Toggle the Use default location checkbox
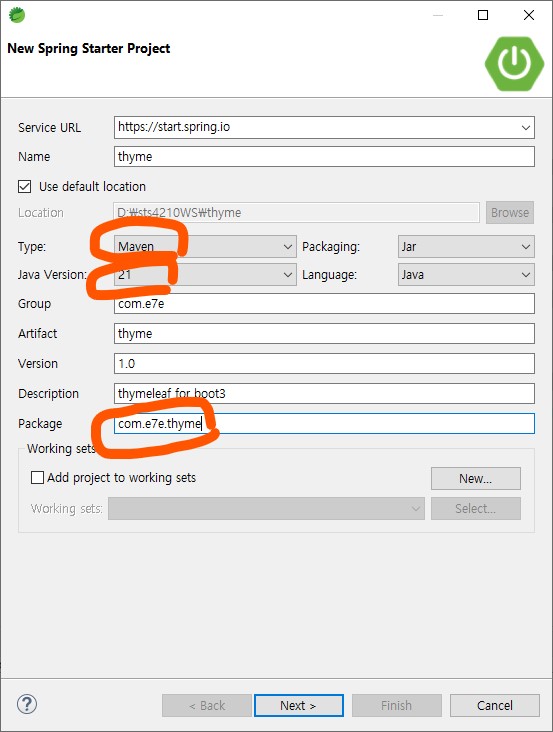The height and width of the screenshot is (732, 553). pos(25,187)
